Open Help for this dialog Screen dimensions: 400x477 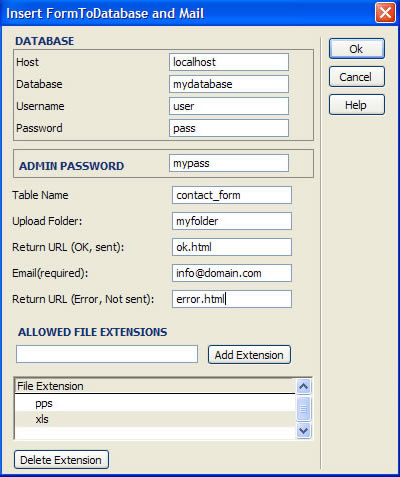point(357,105)
